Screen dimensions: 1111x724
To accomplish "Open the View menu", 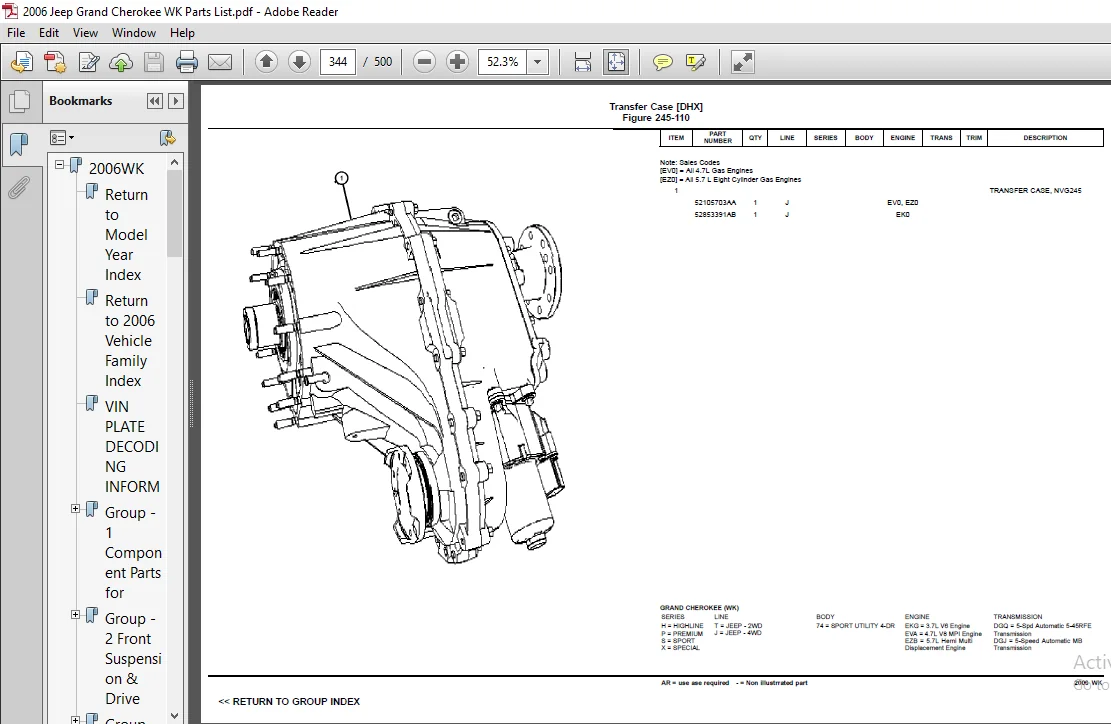I will click(85, 33).
